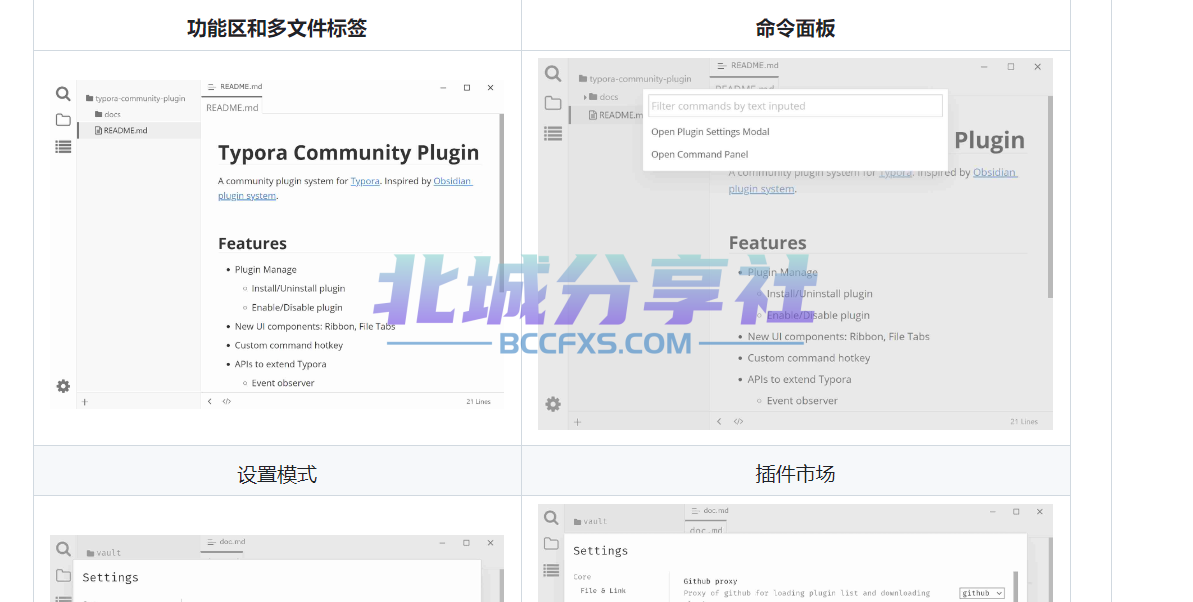The width and height of the screenshot is (1193, 602).
Task: Toggle source code mode in 命令面板 screenshot
Action: click(738, 421)
